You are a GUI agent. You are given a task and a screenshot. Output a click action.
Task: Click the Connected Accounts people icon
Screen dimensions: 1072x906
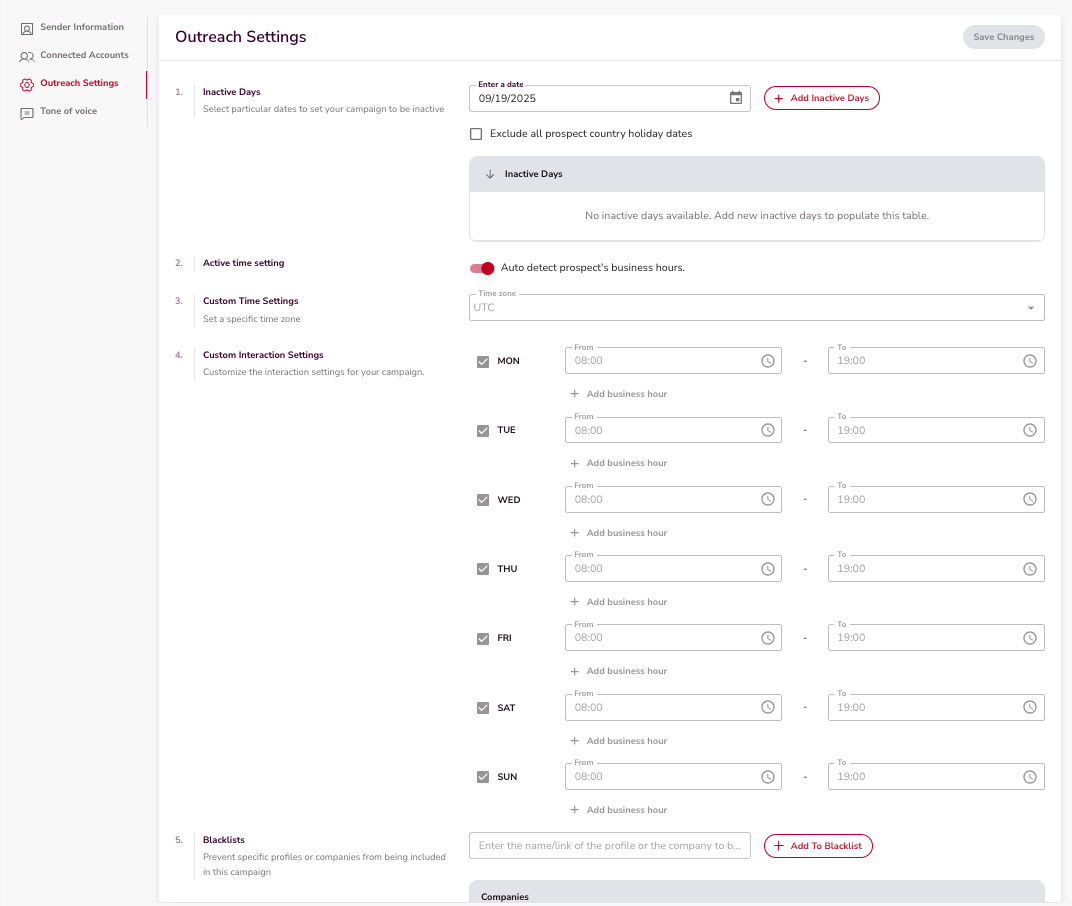(x=27, y=56)
